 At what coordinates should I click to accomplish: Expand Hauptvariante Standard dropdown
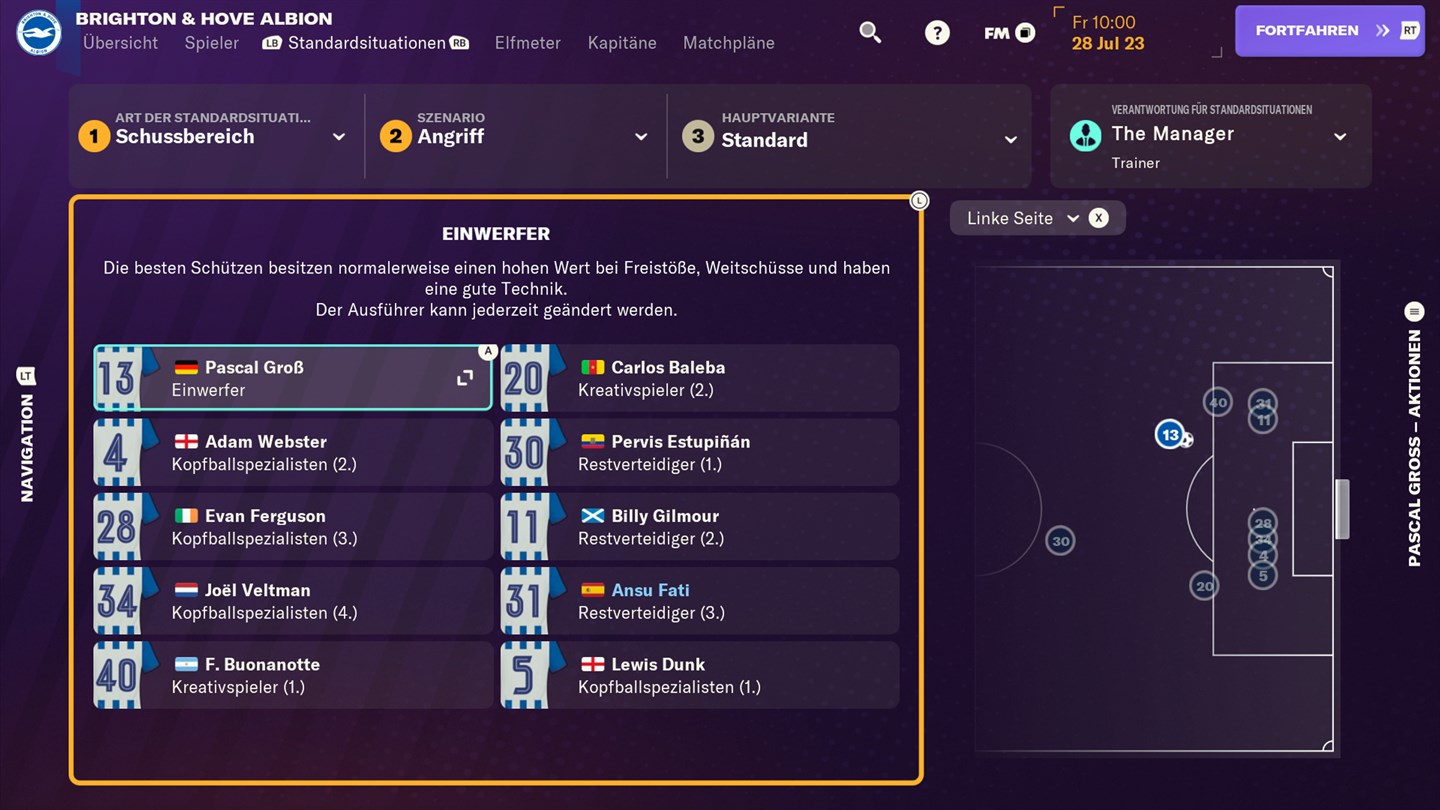[1010, 140]
